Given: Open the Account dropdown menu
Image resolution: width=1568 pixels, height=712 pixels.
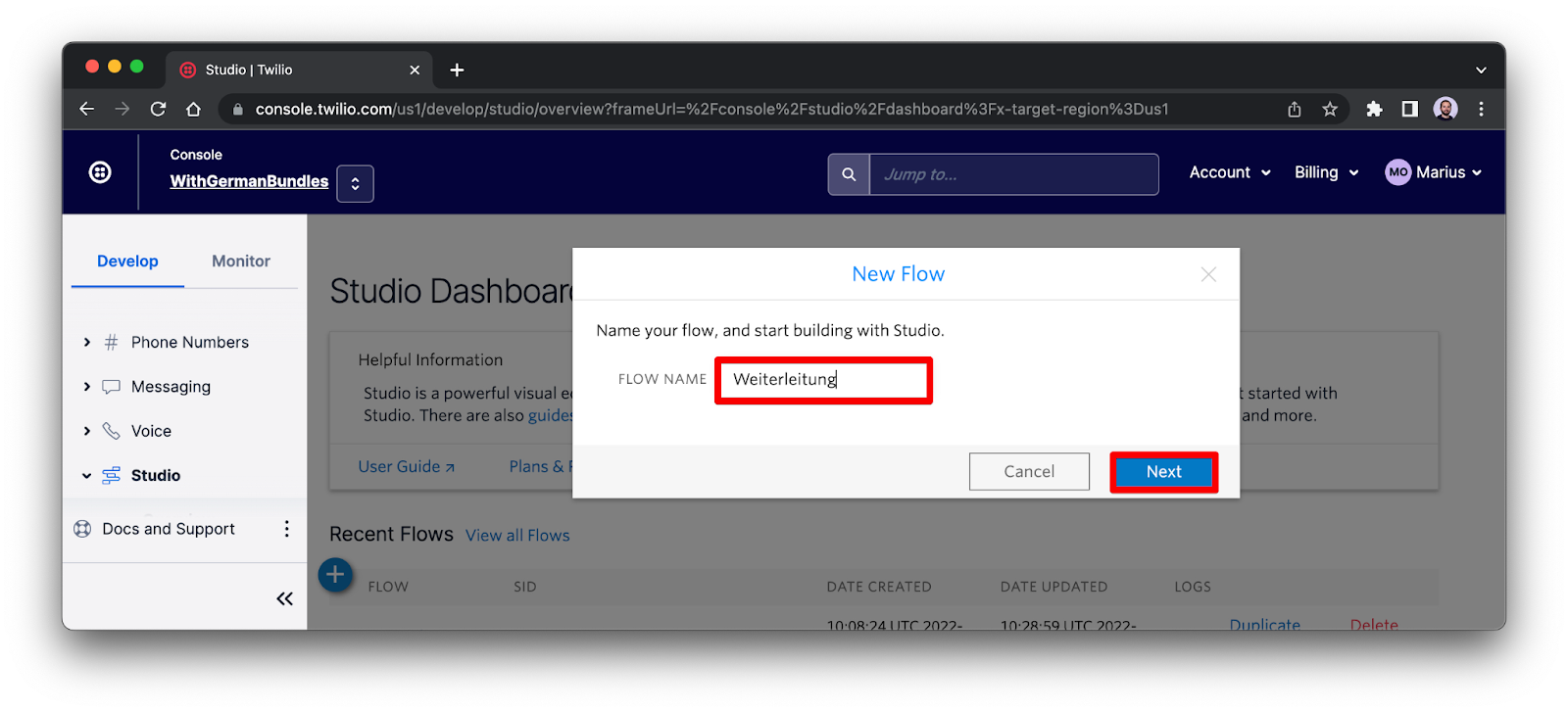Looking at the screenshot, I should 1230,172.
